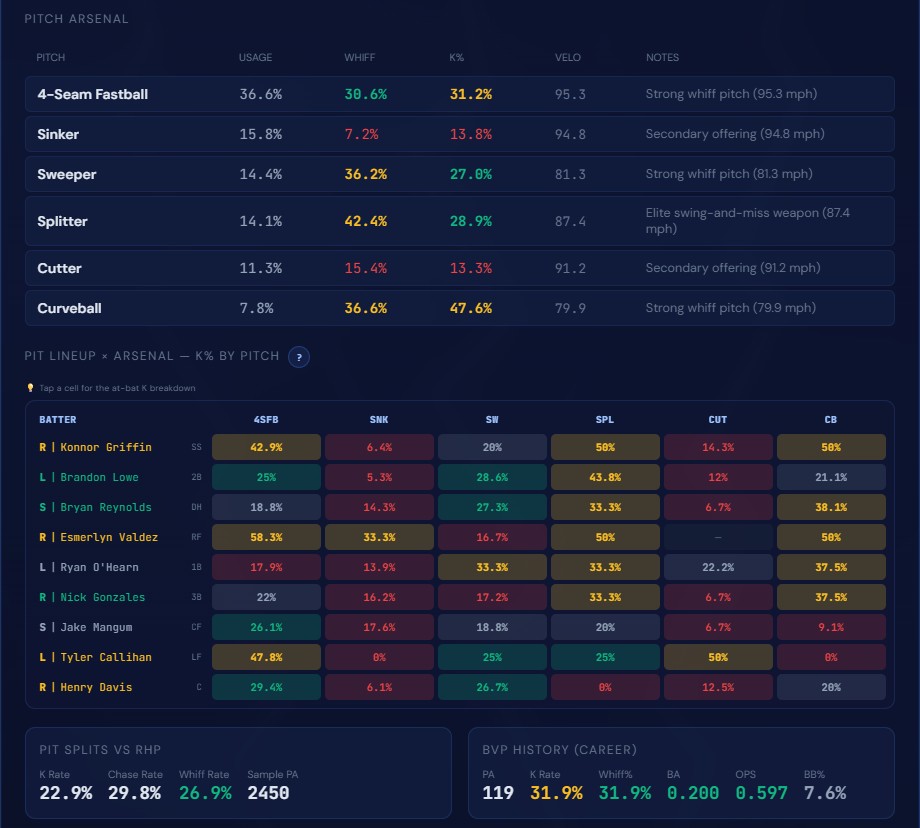Open Jake Mangum's 4SFB 26.1% cell
Viewport: 920px width, 828px height.
(x=266, y=627)
